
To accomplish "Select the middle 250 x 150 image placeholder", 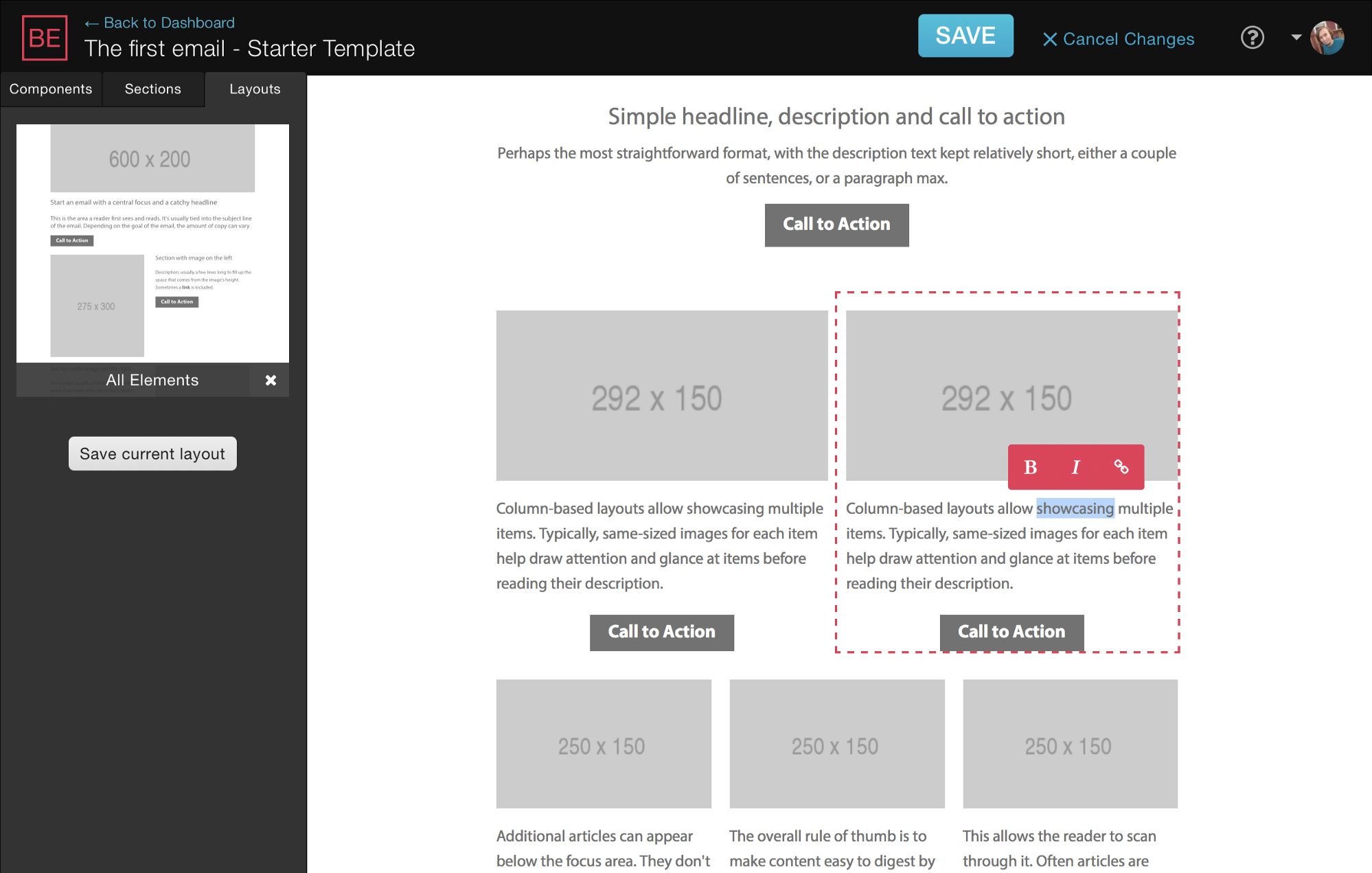I will pyautogui.click(x=836, y=744).
